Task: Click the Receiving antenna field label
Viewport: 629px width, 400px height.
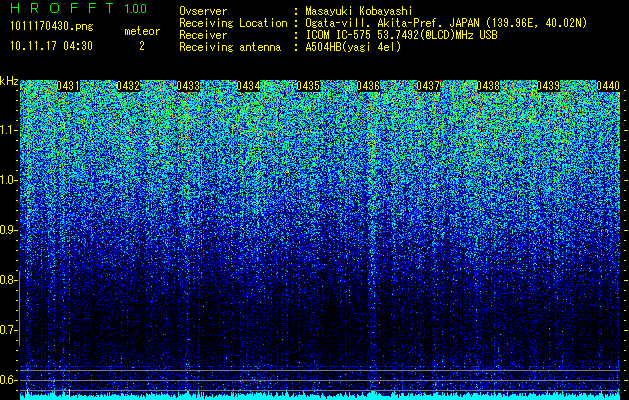Action: point(230,47)
